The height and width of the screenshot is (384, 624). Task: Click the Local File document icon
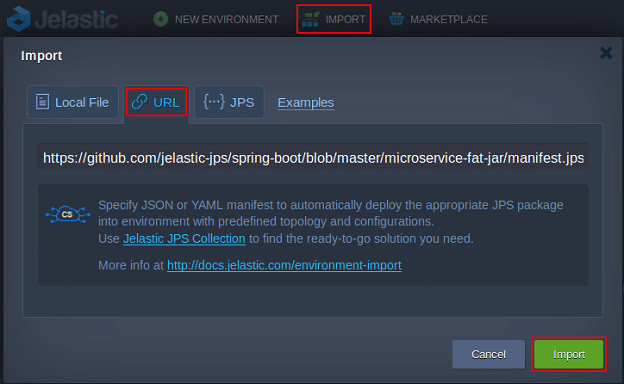pyautogui.click(x=43, y=102)
